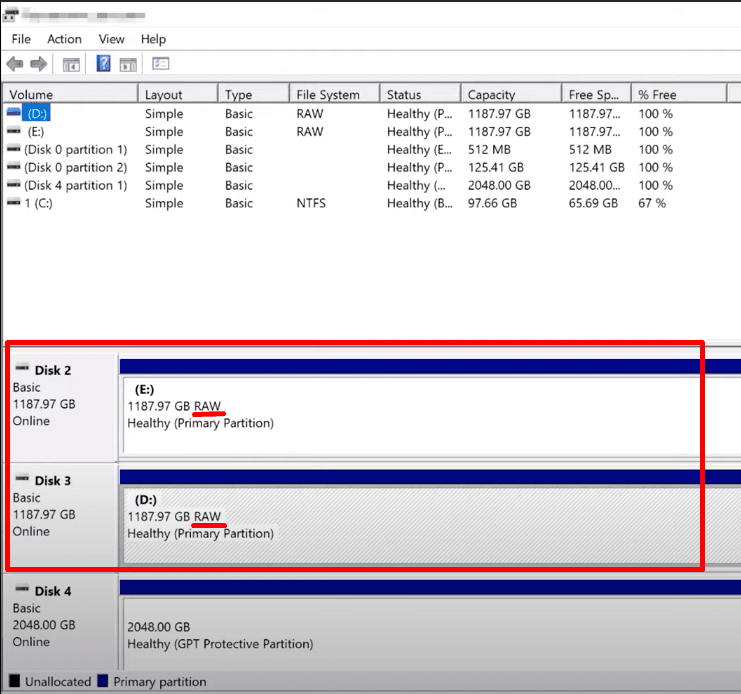Select the (Disk 0 partition 1) row
Viewport: 741px width, 694px height.
(x=76, y=149)
